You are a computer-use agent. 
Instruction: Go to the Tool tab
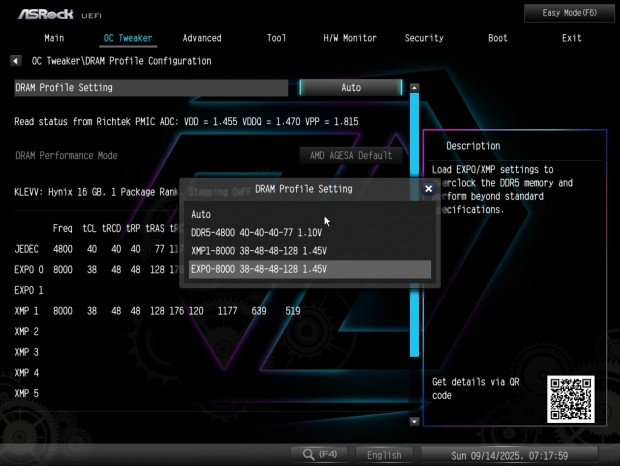point(276,38)
